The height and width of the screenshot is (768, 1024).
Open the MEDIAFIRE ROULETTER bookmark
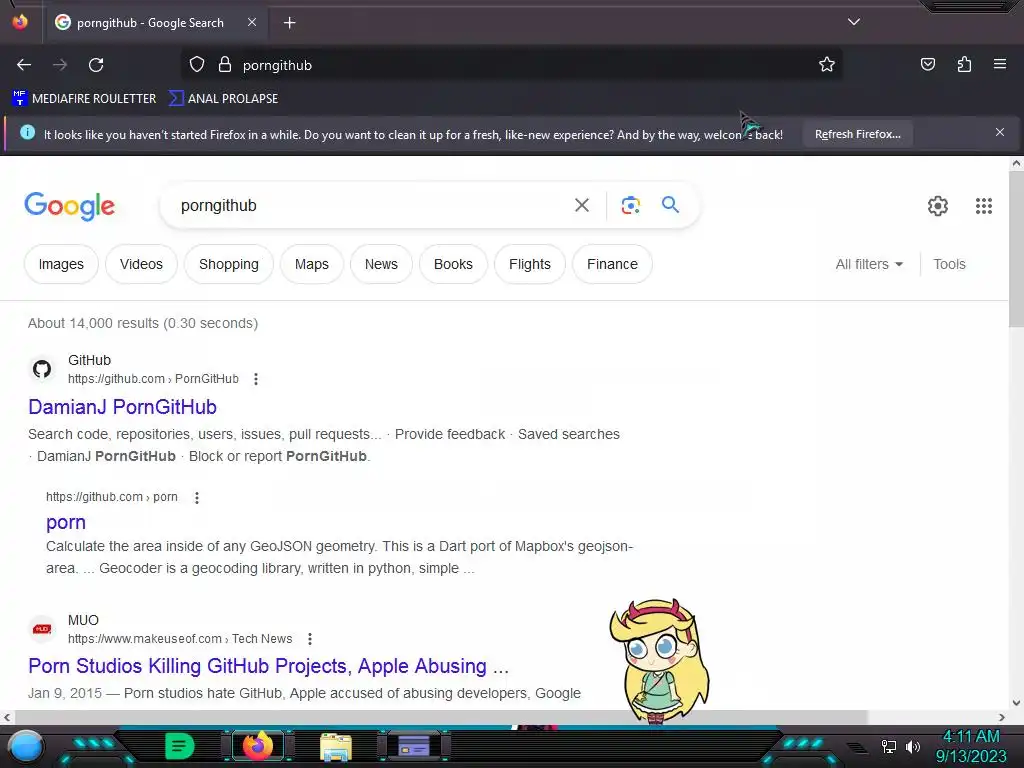84,99
